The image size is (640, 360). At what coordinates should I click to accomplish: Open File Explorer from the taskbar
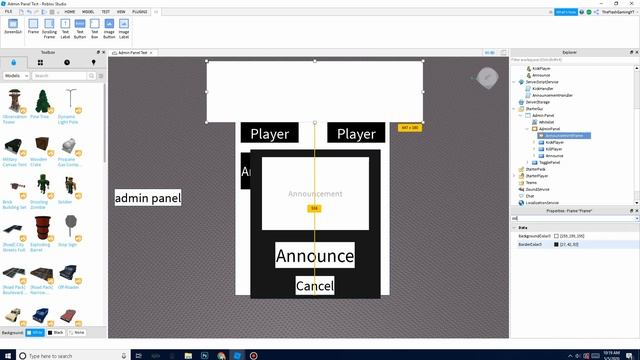pyautogui.click(x=188, y=356)
